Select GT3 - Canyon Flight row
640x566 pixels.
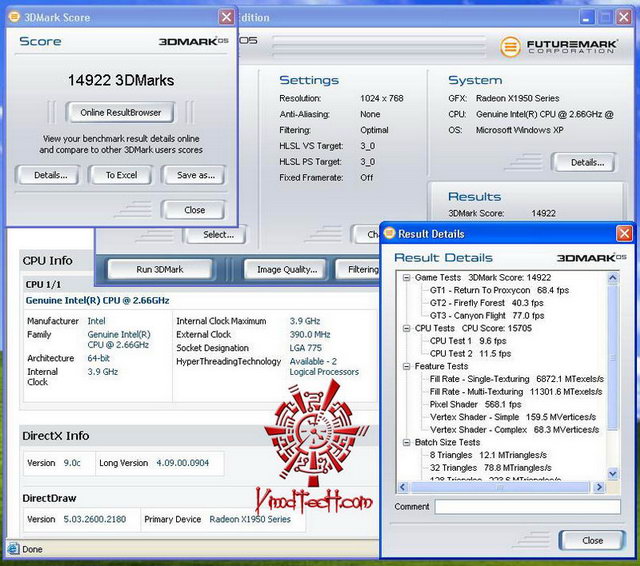(x=487, y=316)
